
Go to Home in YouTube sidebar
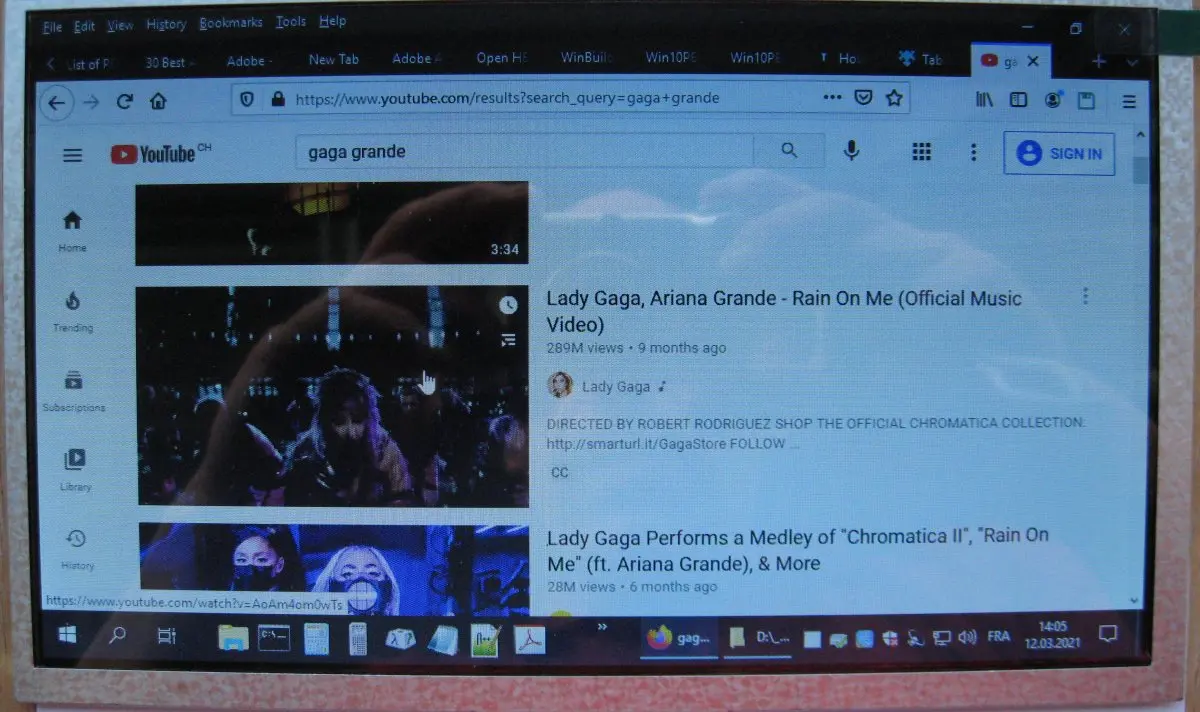(x=72, y=231)
